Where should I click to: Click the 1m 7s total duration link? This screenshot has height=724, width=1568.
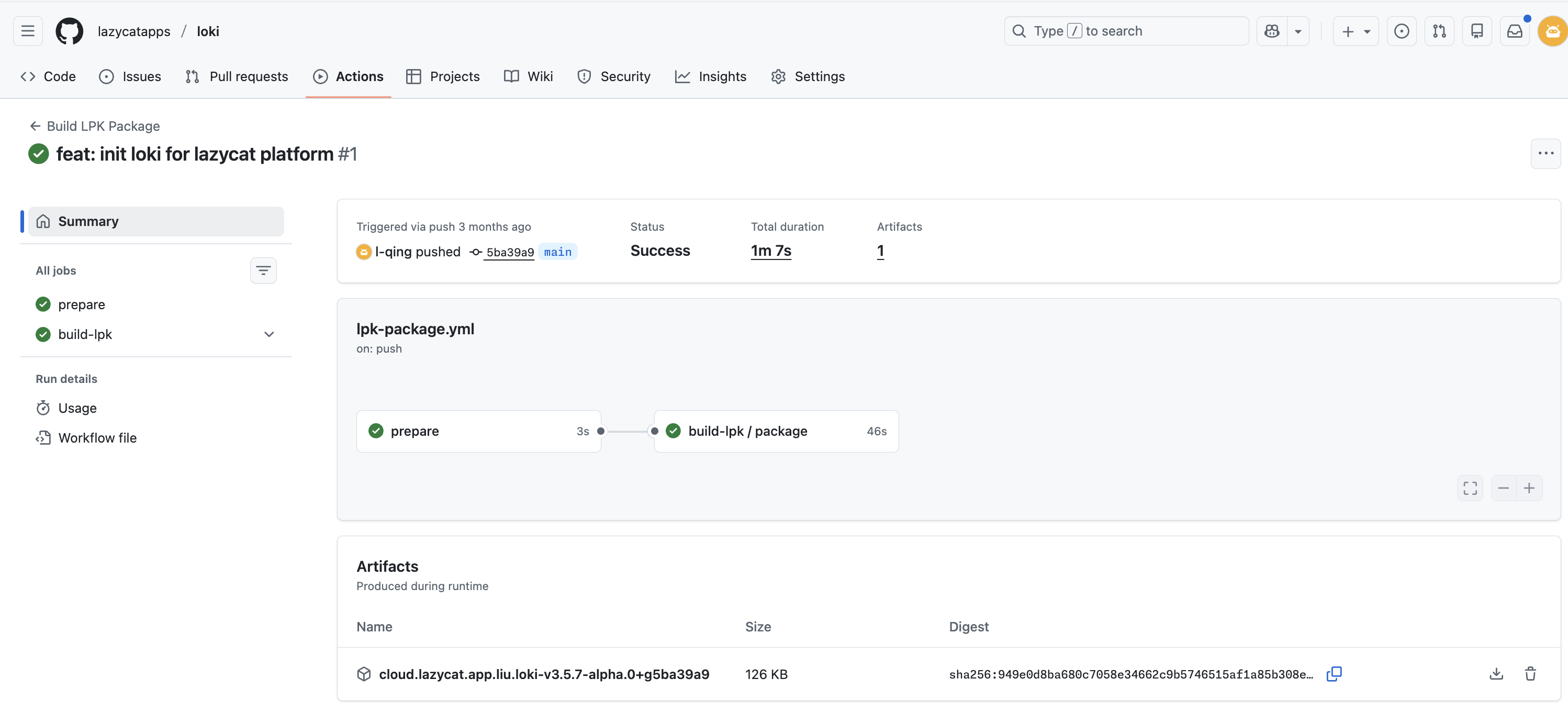770,251
